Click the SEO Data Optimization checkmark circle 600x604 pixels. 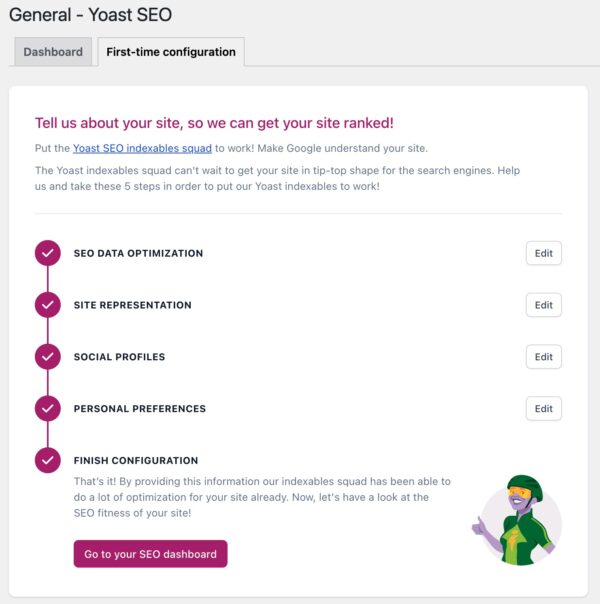tap(48, 253)
